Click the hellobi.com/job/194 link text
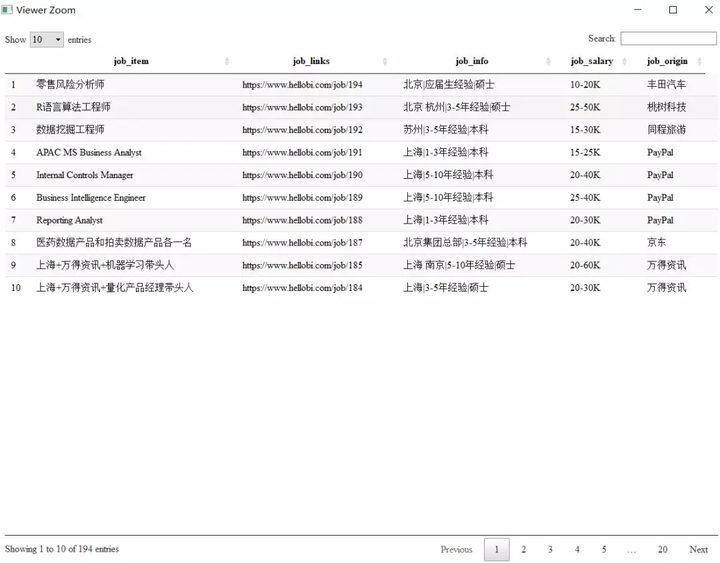720x563 pixels. tap(302, 84)
